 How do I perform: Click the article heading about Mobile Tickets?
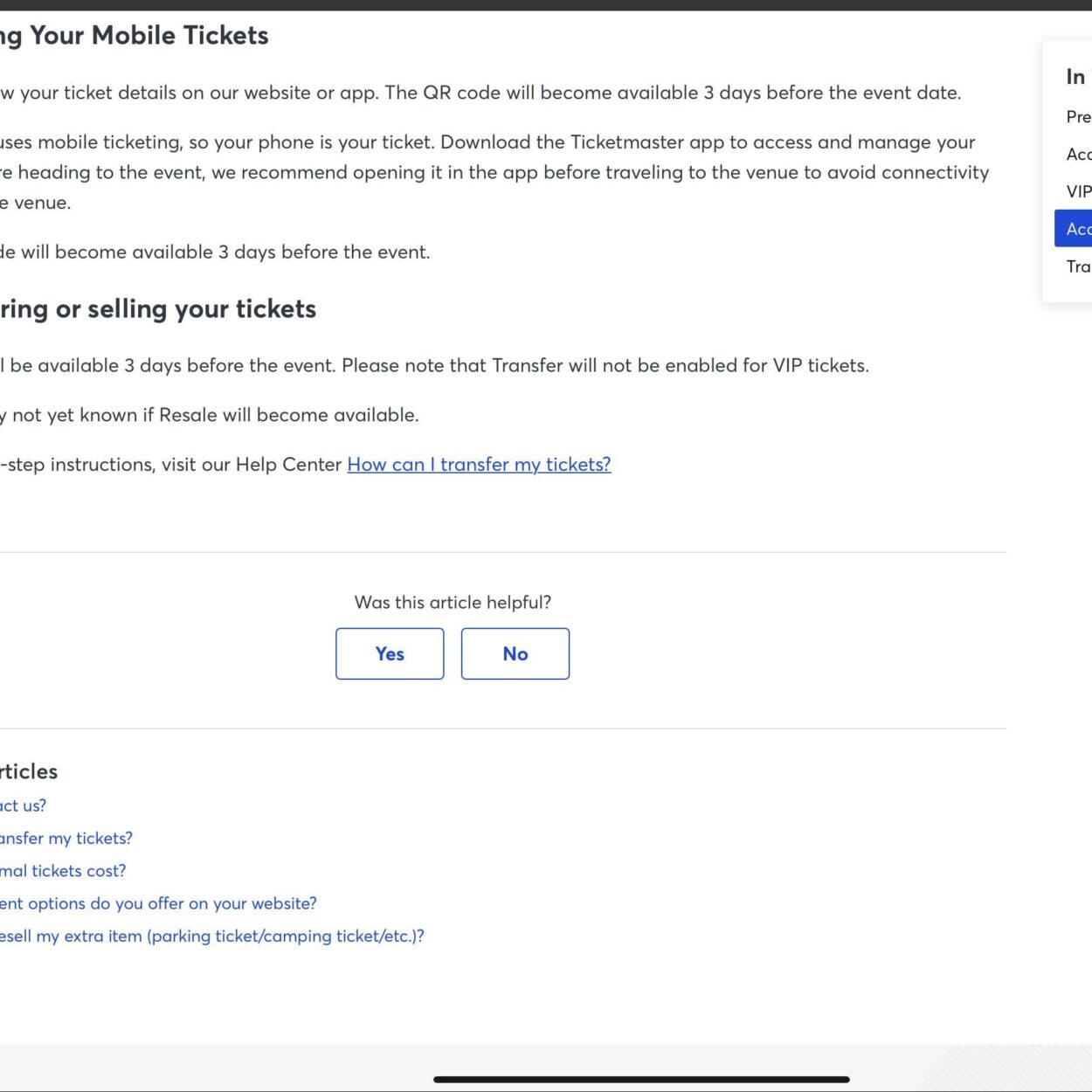click(131, 35)
